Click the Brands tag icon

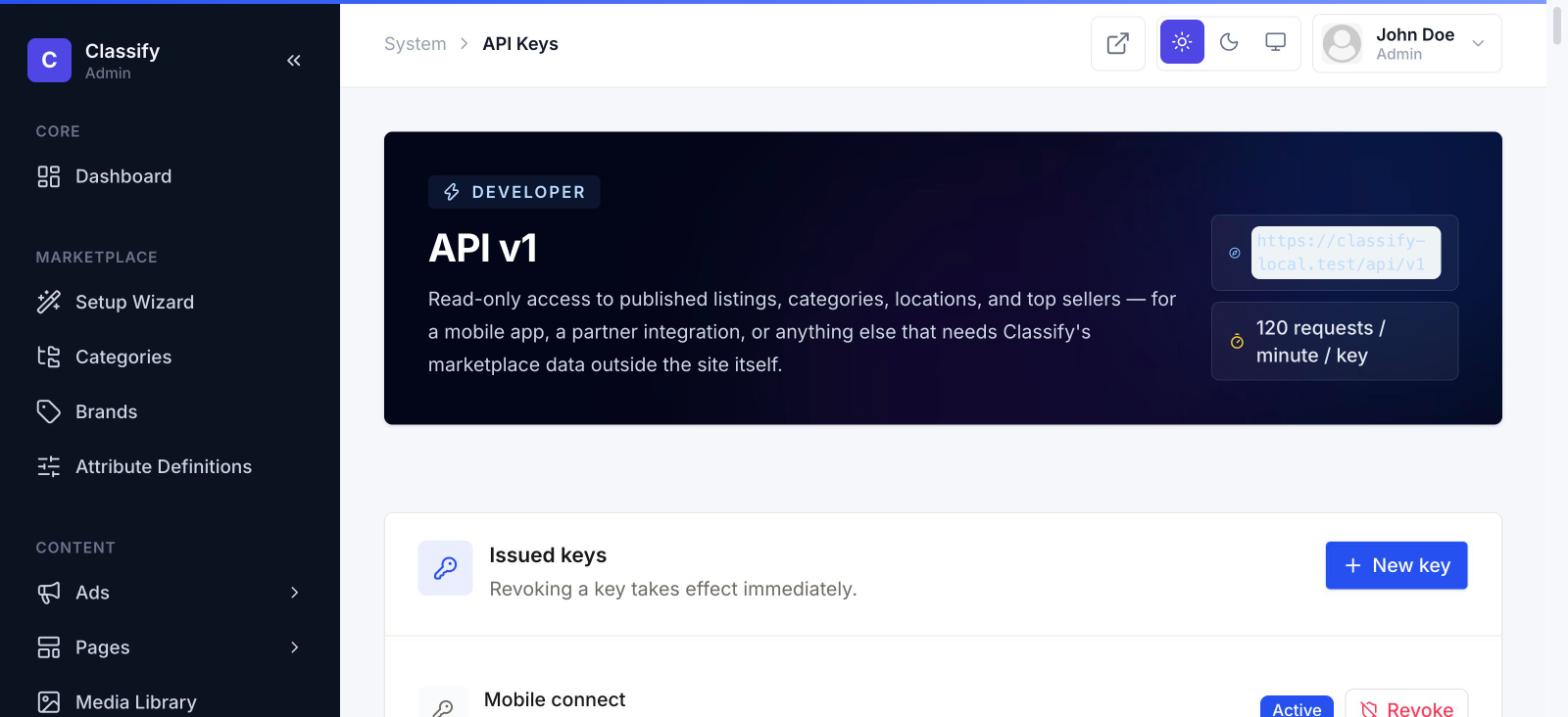click(48, 412)
